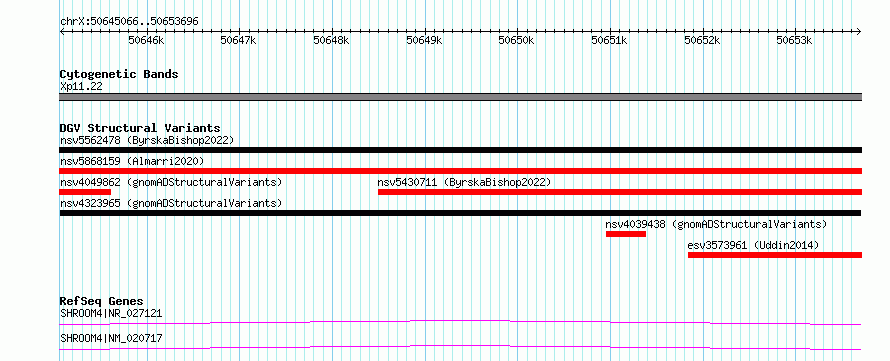Open the SHROOM4|NM_020717 transcript label

tap(111, 338)
